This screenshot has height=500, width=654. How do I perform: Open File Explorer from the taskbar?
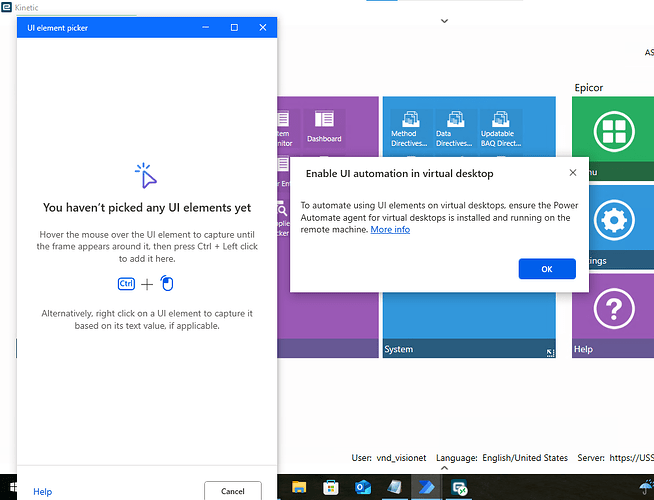pyautogui.click(x=299, y=487)
